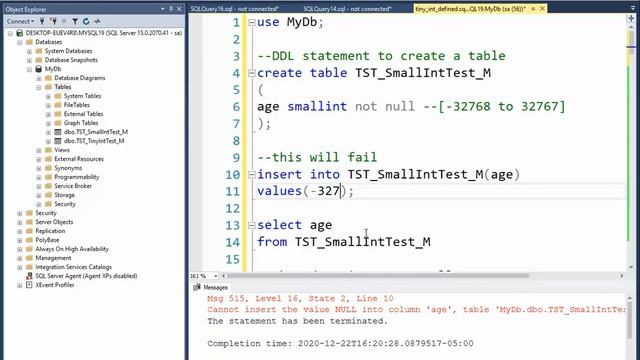Collapse the select age code block
Image resolution: width=640 pixels, height=360 pixels.
251,225
